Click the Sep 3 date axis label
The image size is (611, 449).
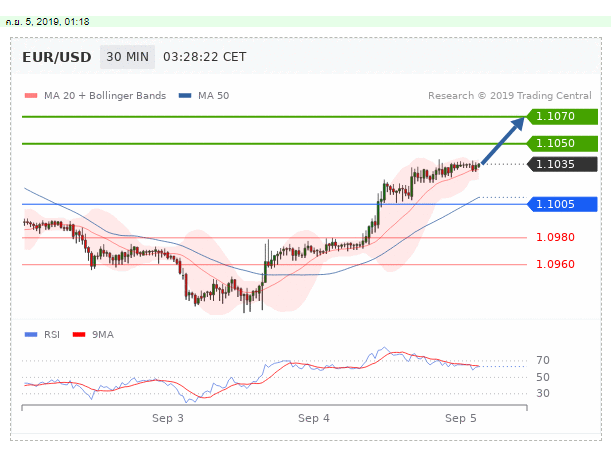tap(168, 418)
